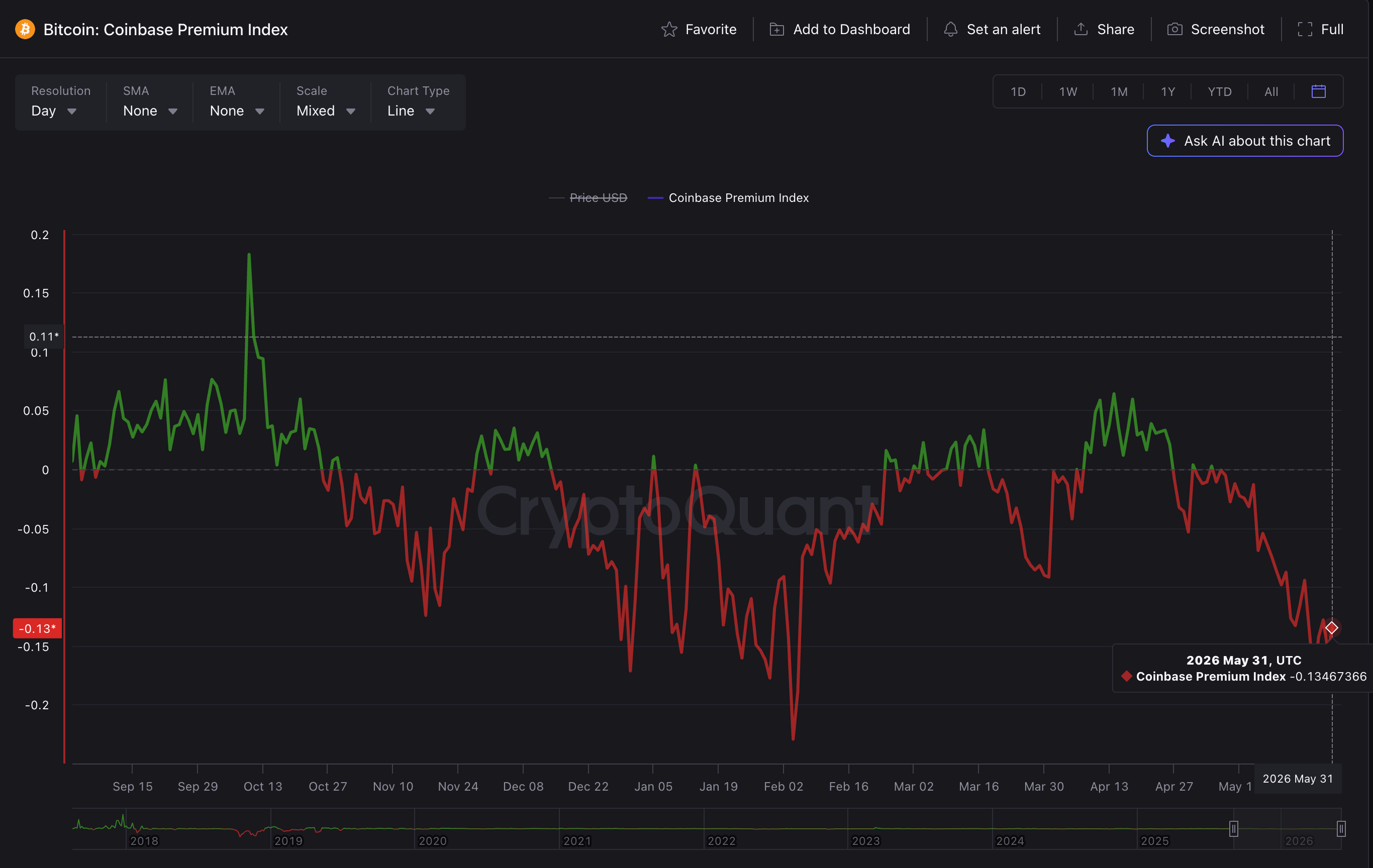
Task: Click Ask AI about this chart
Action: [x=1245, y=141]
